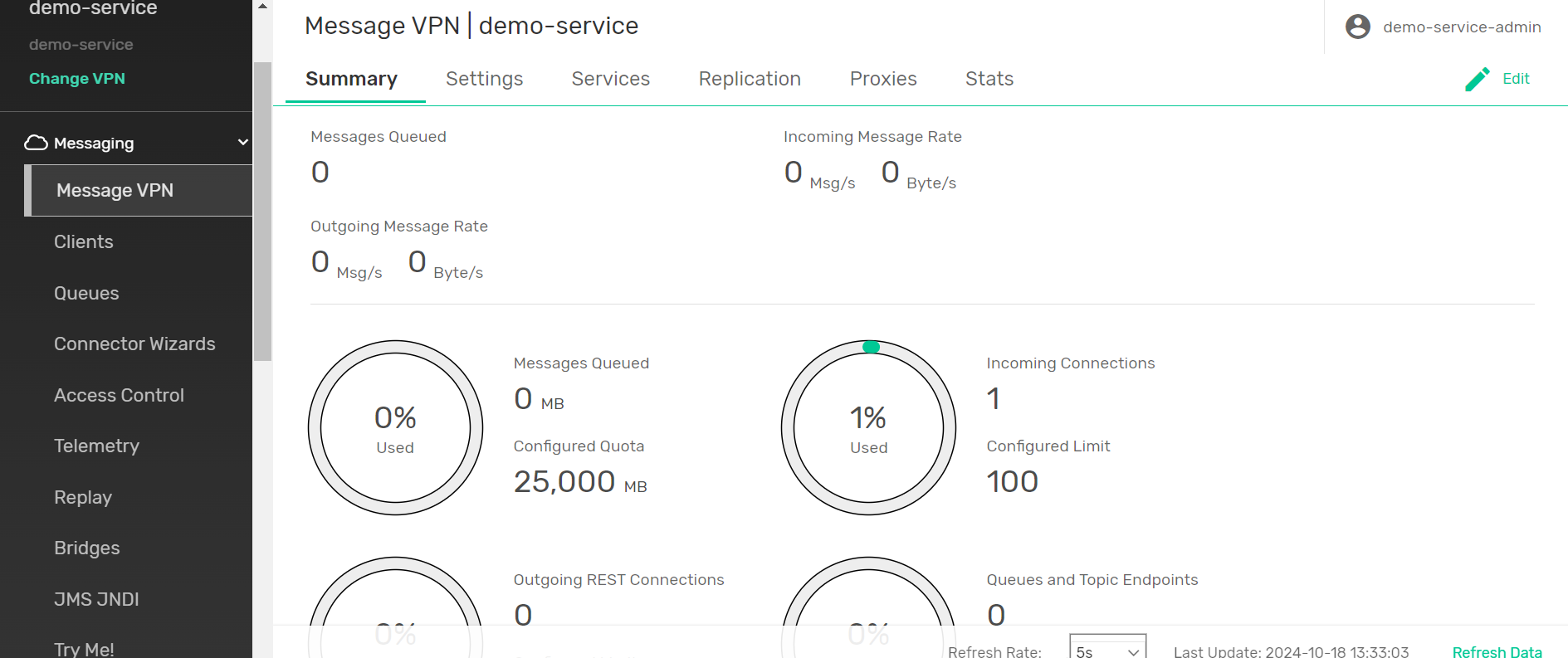View the Stats tab
1568x658 pixels.
pyautogui.click(x=989, y=79)
